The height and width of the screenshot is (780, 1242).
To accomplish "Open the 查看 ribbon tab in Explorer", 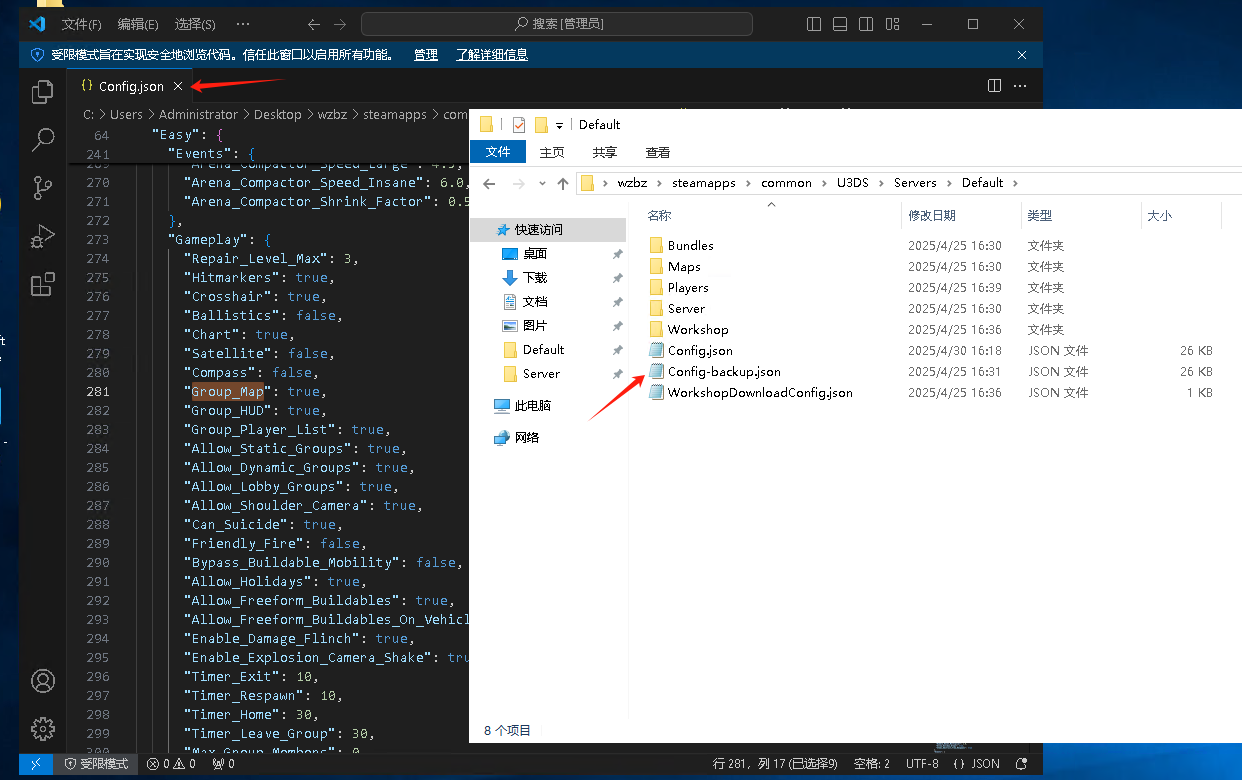I will click(658, 152).
